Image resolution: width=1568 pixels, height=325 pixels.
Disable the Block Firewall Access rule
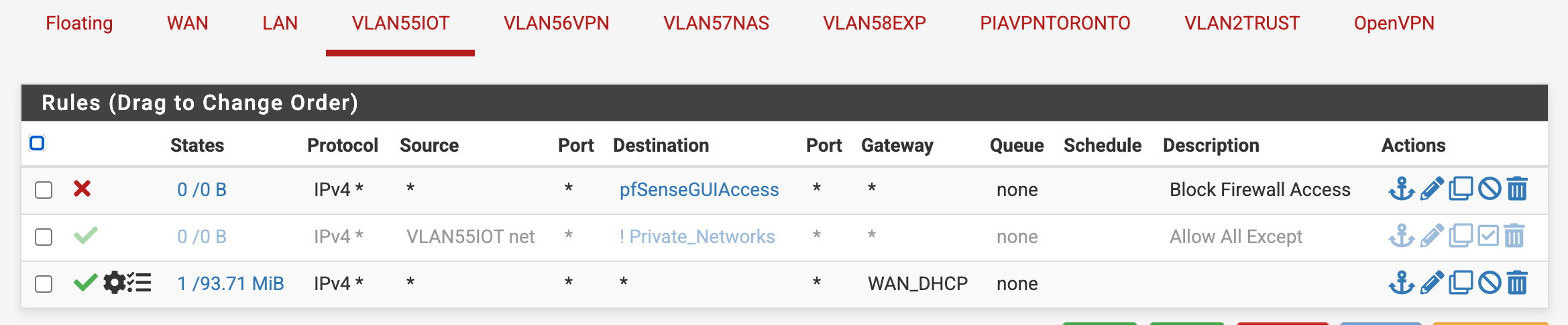(x=1489, y=189)
